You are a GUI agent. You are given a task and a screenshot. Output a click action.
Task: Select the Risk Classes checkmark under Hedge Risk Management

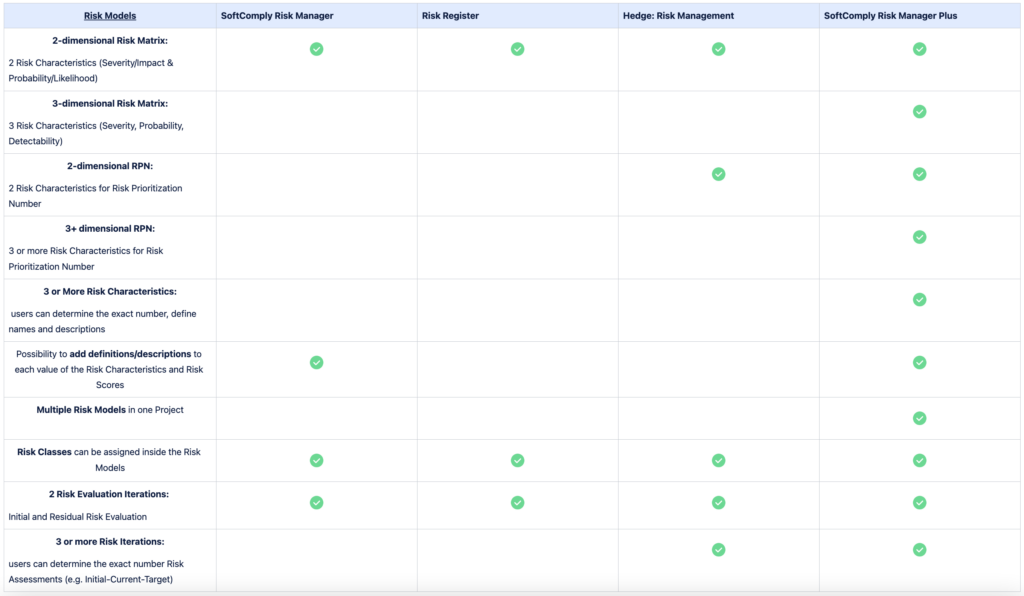click(x=718, y=461)
